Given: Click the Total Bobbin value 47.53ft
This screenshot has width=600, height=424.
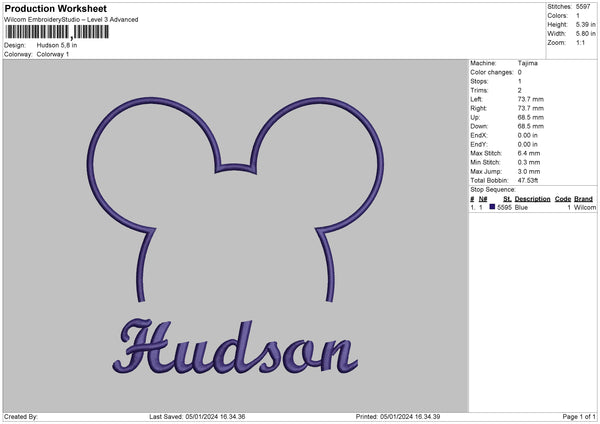Looking at the screenshot, I should click(x=528, y=180).
